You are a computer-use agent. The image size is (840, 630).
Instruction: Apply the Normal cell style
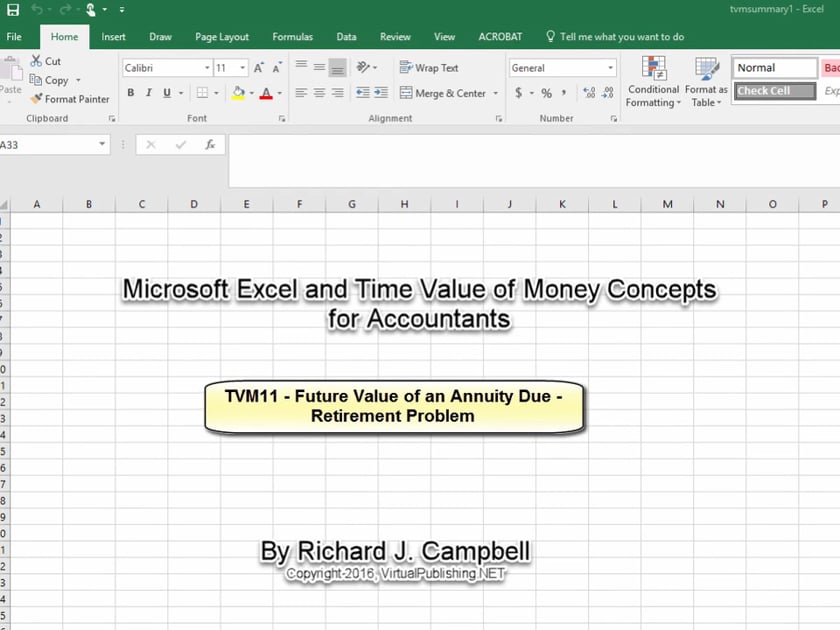coord(775,68)
